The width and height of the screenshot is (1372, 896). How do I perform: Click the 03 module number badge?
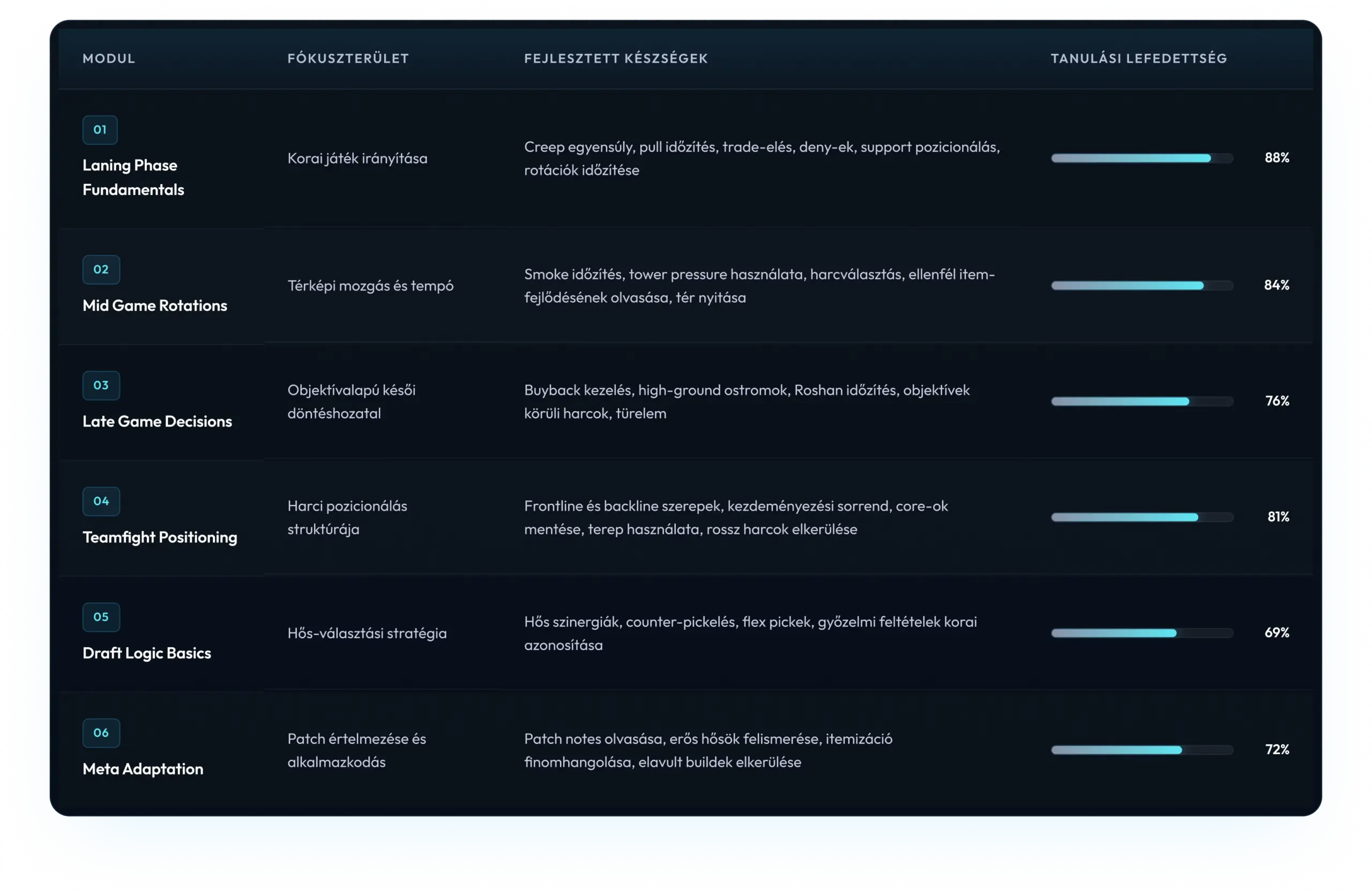coord(101,385)
